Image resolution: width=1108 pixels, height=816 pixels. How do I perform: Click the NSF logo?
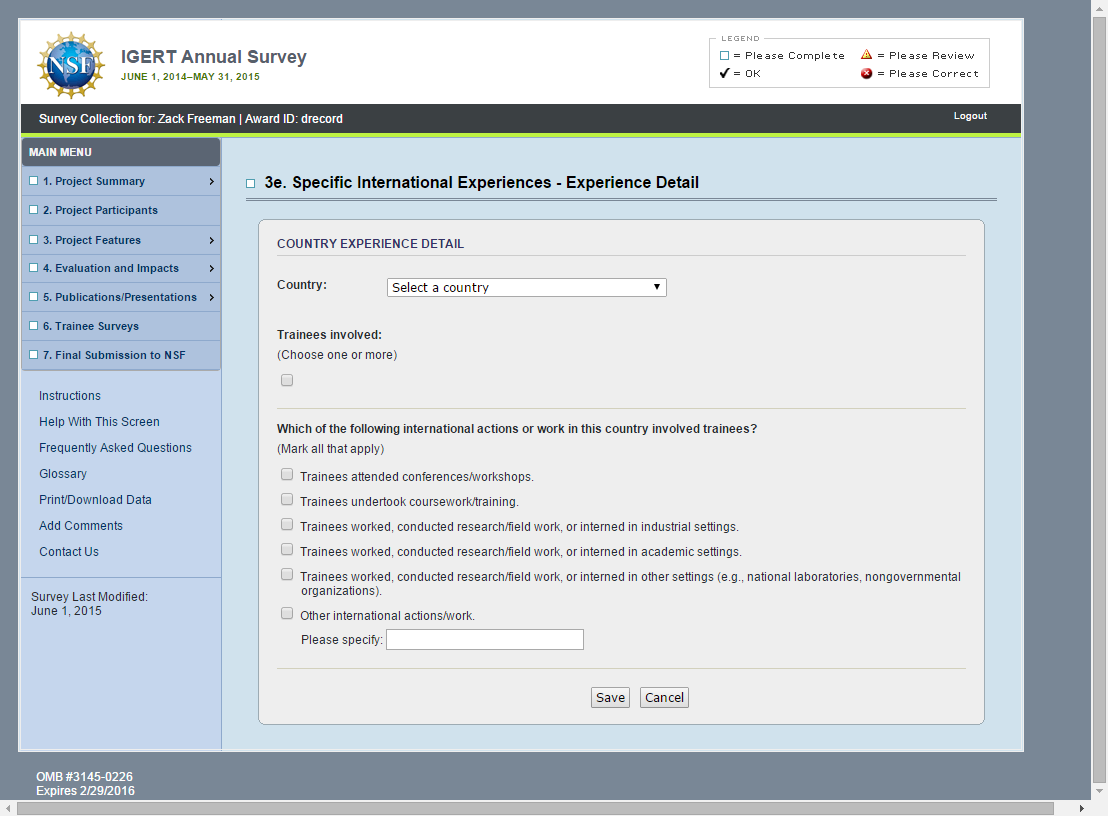70,65
